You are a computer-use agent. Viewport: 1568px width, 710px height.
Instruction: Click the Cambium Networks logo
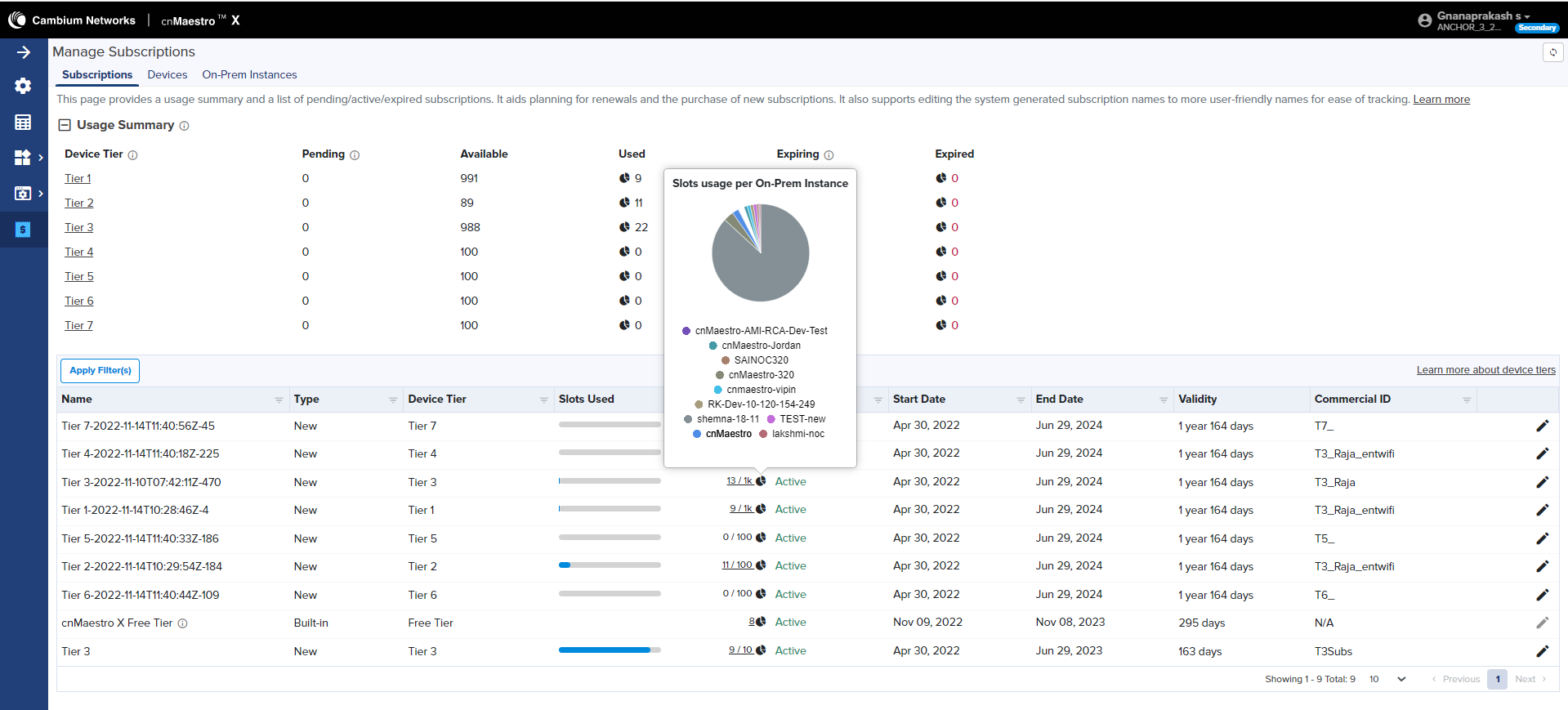click(72, 20)
